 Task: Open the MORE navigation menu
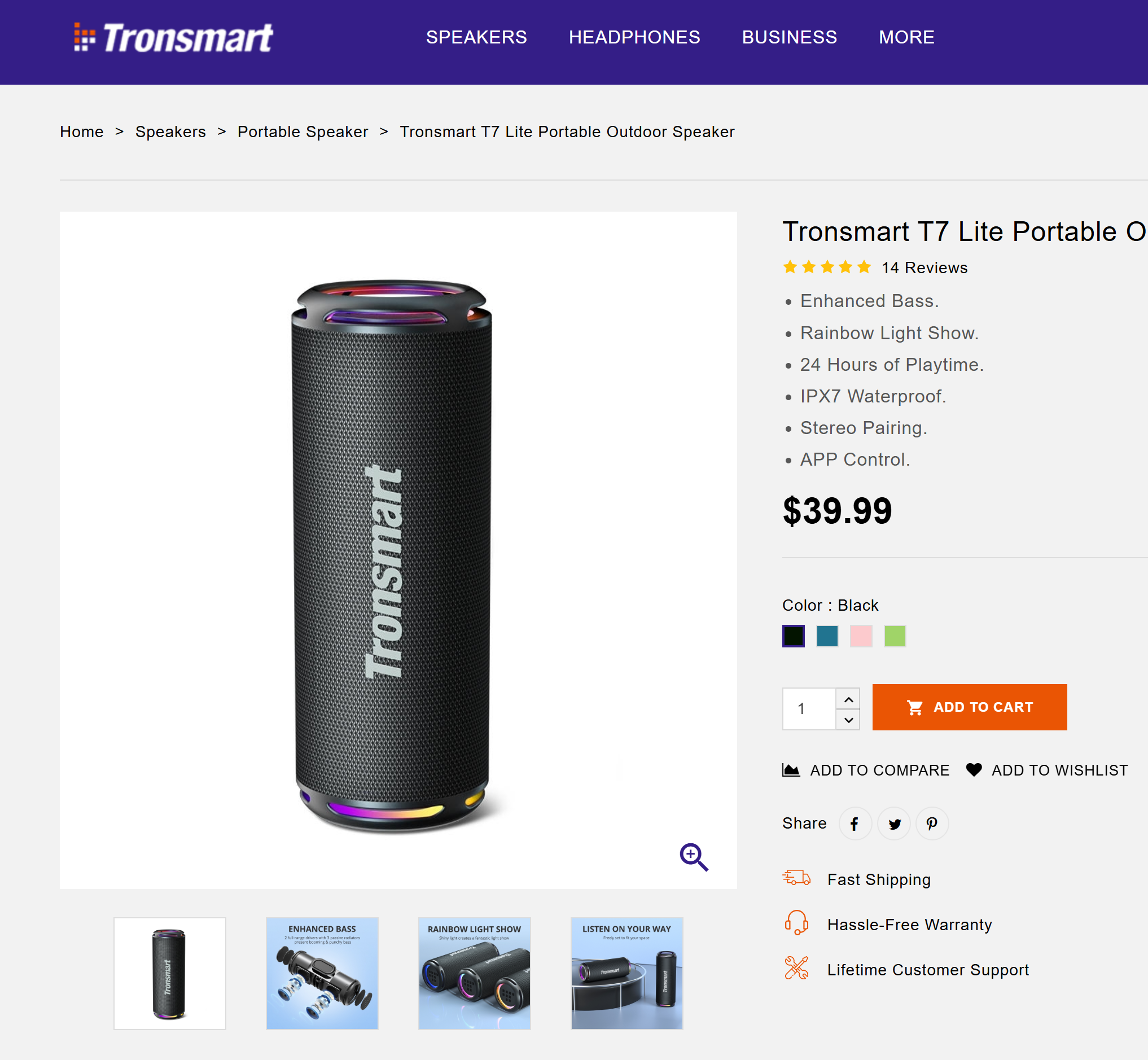coord(906,37)
